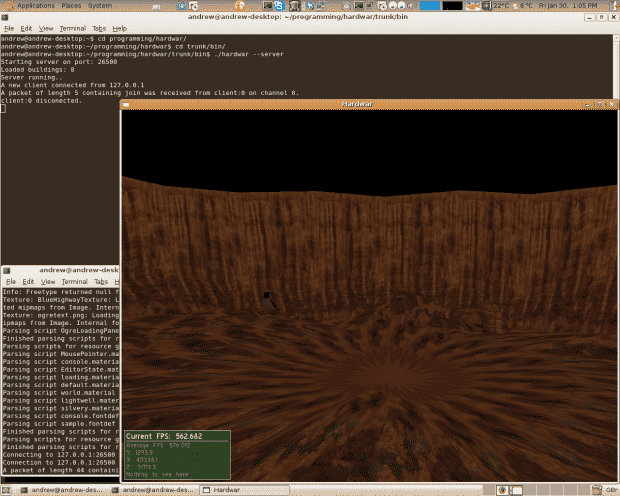Minimize the Hardwar game window

click(587, 103)
